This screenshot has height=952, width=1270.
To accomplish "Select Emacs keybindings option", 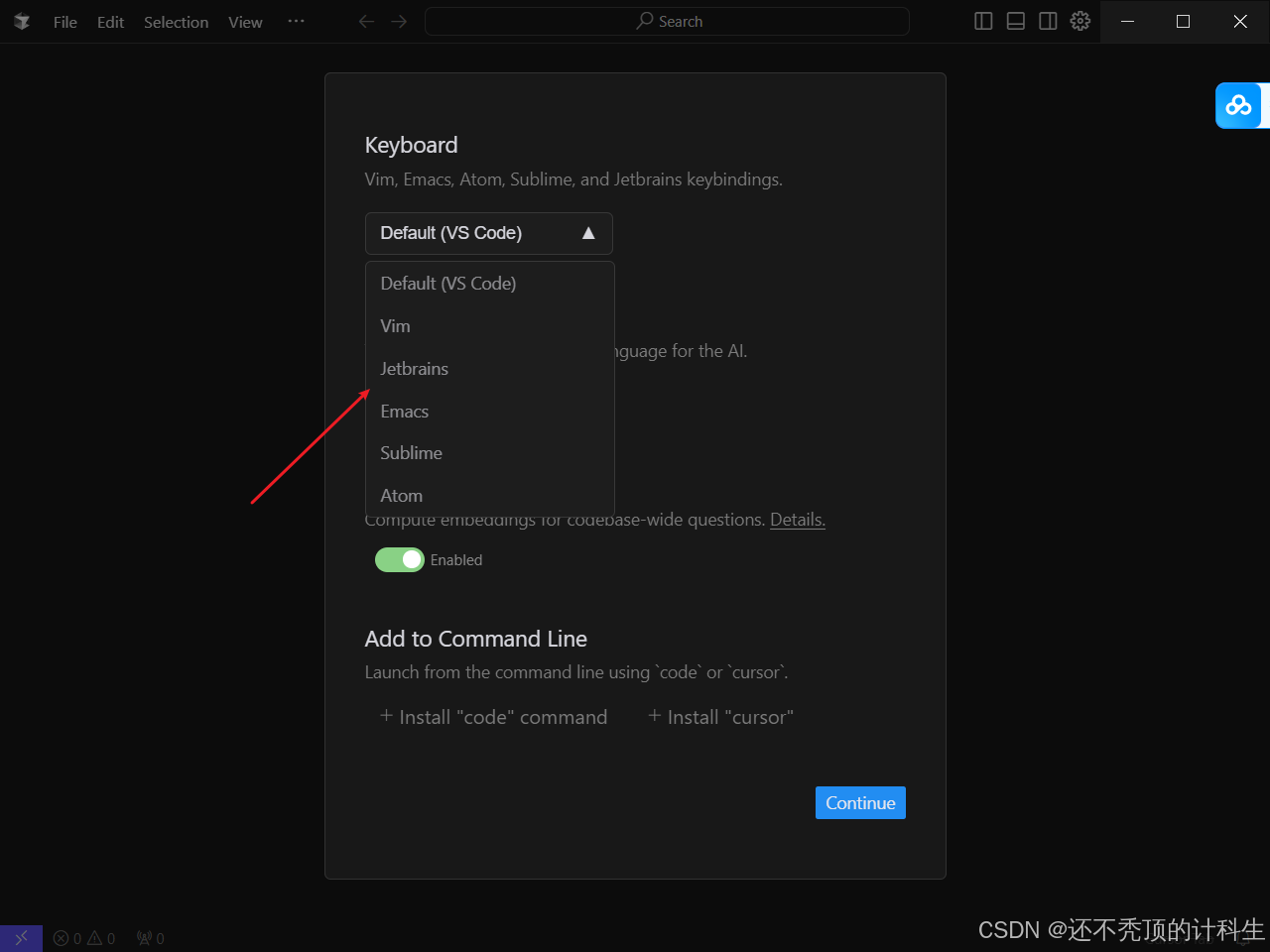I will 490,412.
